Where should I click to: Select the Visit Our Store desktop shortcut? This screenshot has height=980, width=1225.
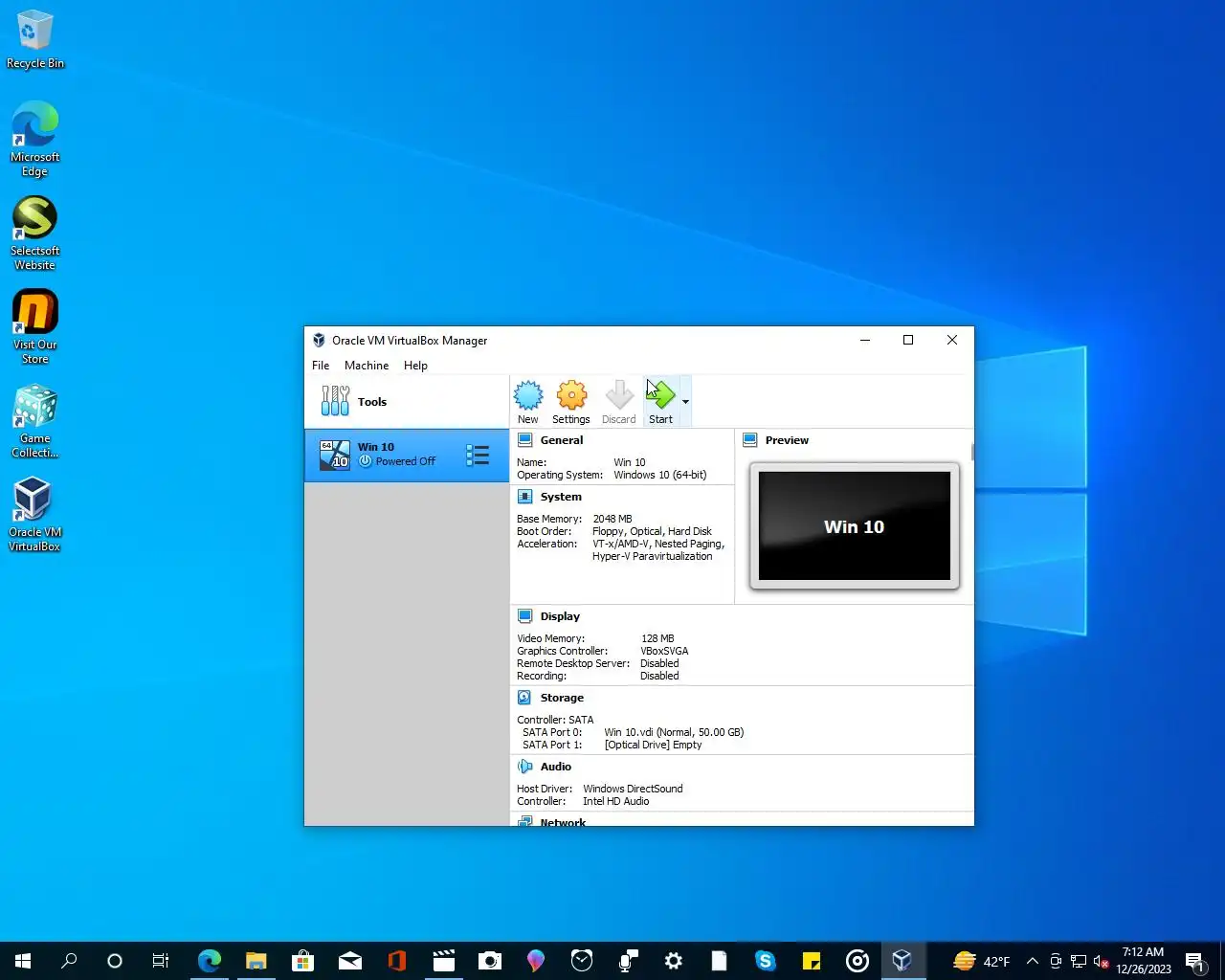pyautogui.click(x=35, y=326)
